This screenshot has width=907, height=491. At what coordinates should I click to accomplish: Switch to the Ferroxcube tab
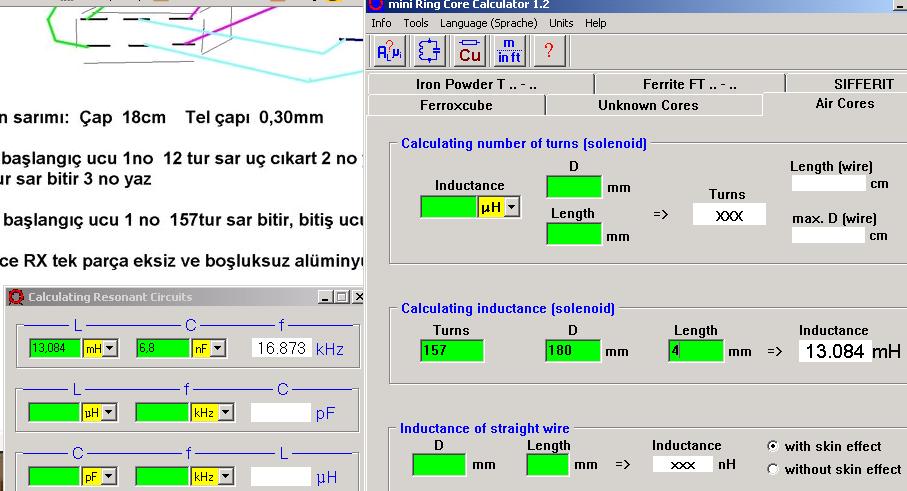[x=456, y=105]
